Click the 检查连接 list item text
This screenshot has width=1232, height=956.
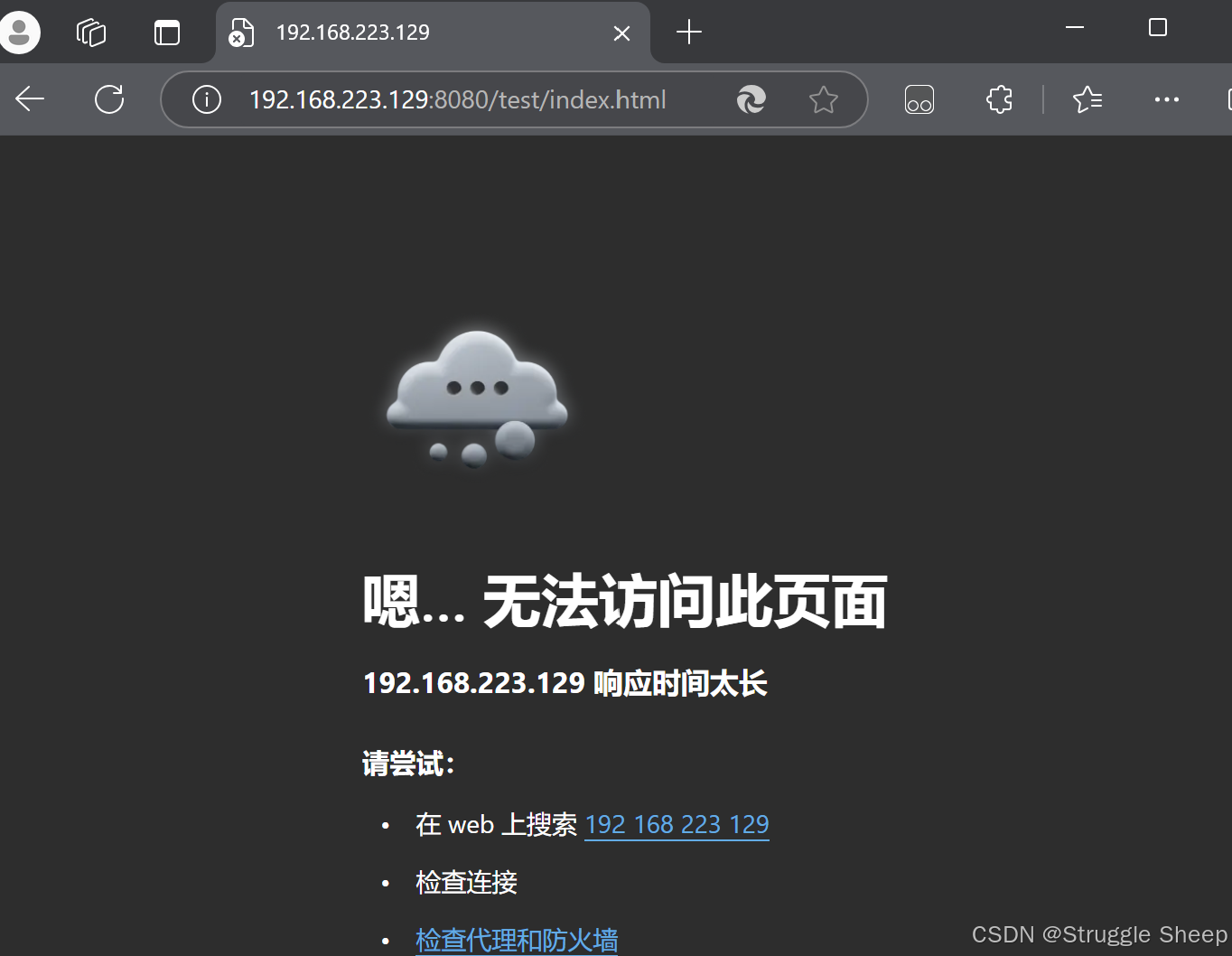(x=466, y=882)
